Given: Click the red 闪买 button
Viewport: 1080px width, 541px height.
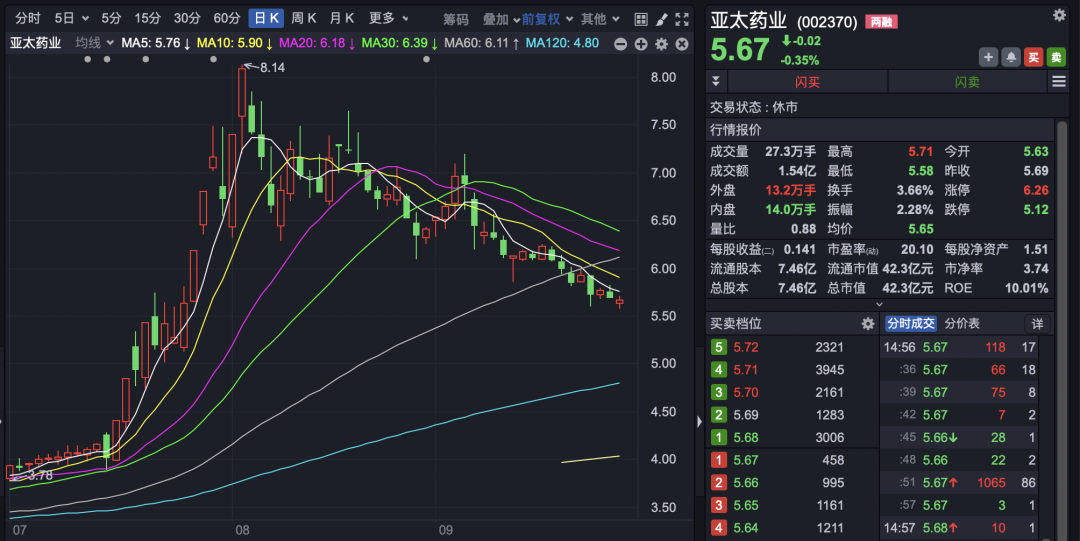Looking at the screenshot, I should [807, 82].
